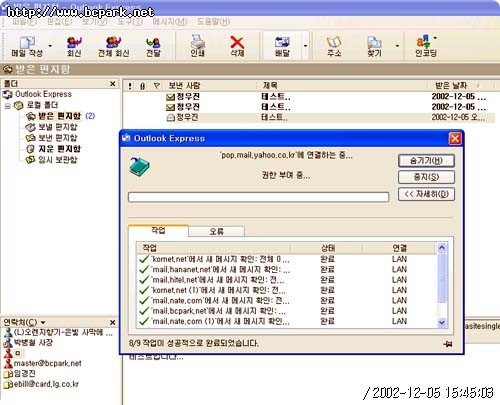Open the 메시지(M) menu
500x405 pixels.
click(170, 22)
